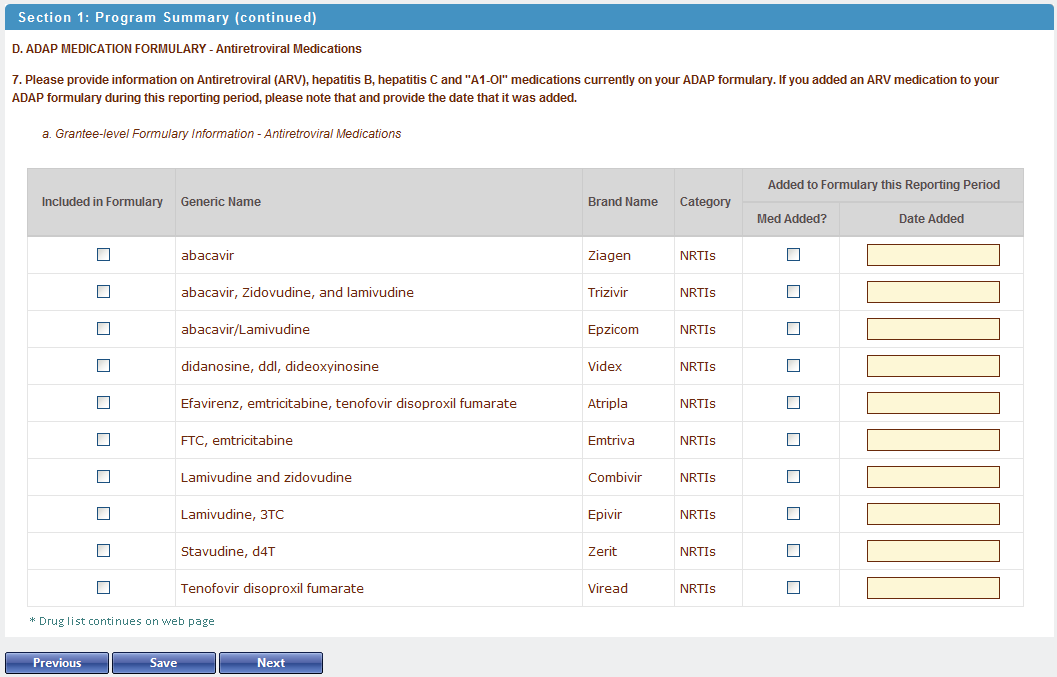This screenshot has height=677, width=1057.
Task: Enable Included in Formulary for Zerit
Action: 103,551
